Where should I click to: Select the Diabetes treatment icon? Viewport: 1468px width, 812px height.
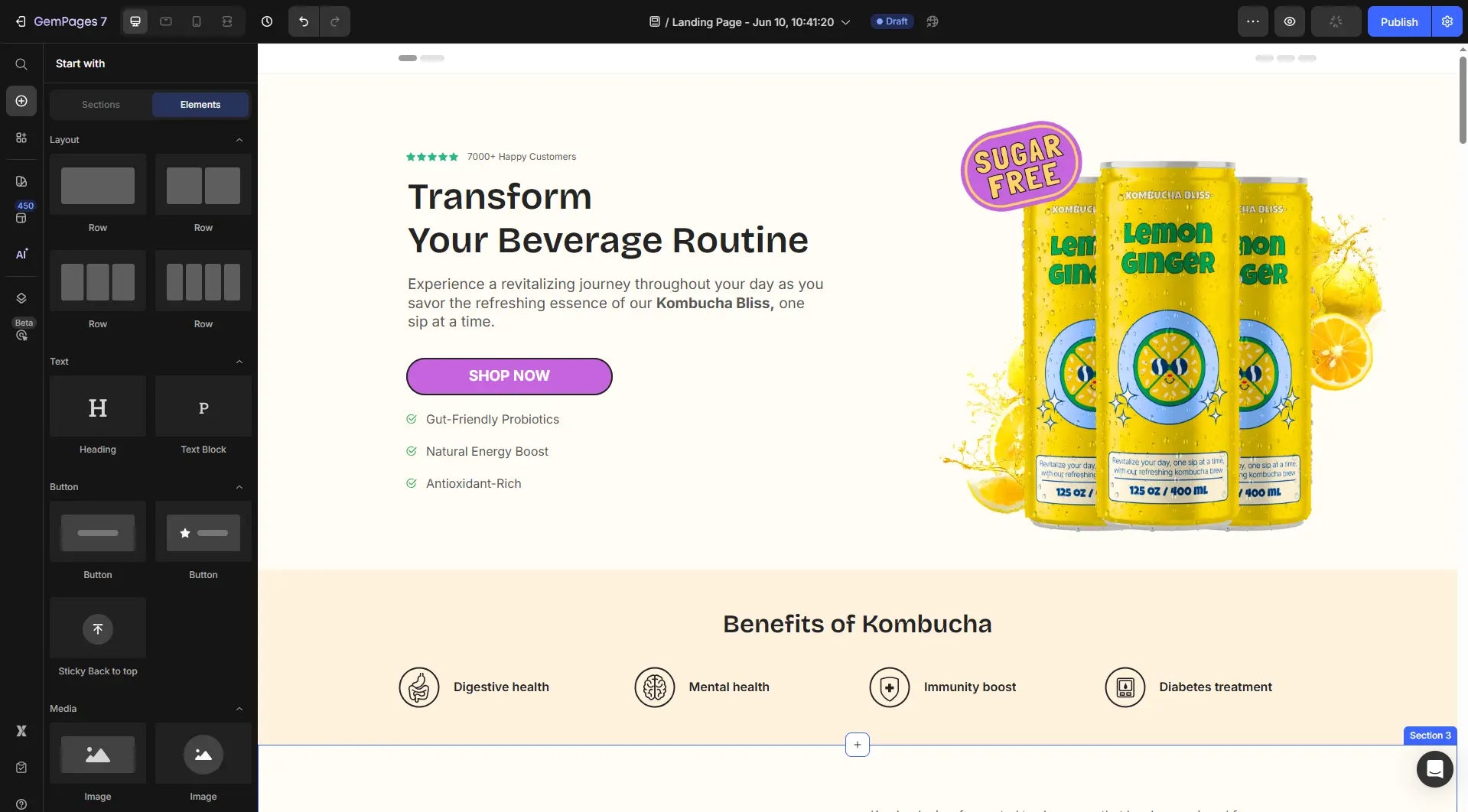tap(1125, 687)
